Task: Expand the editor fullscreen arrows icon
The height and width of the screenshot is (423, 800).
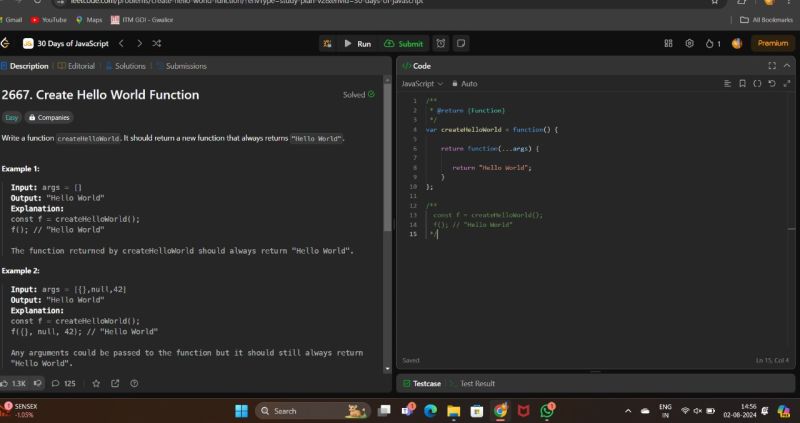Action: point(787,84)
